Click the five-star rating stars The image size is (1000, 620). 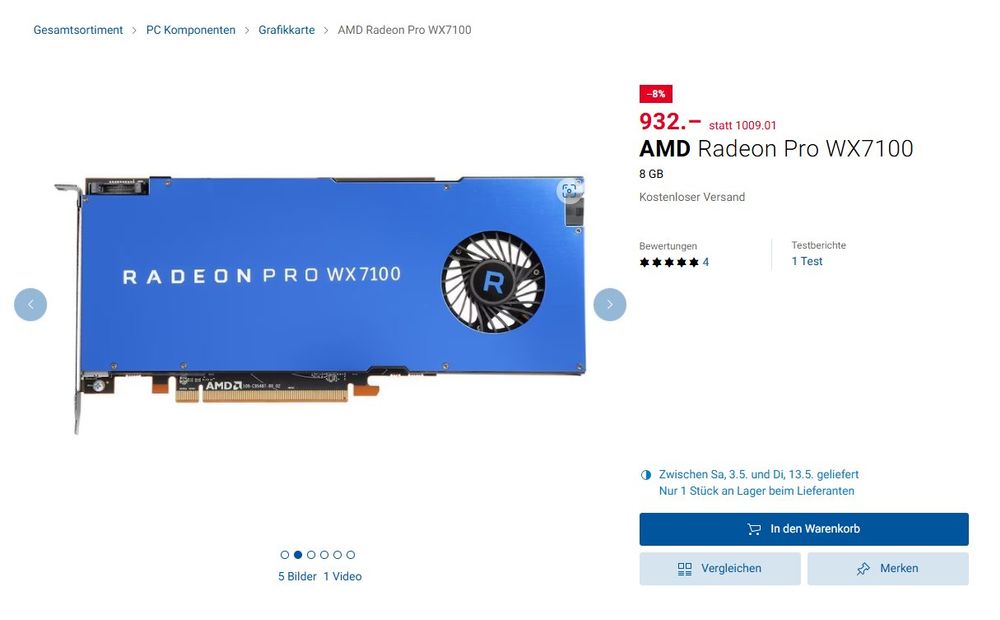tap(669, 262)
